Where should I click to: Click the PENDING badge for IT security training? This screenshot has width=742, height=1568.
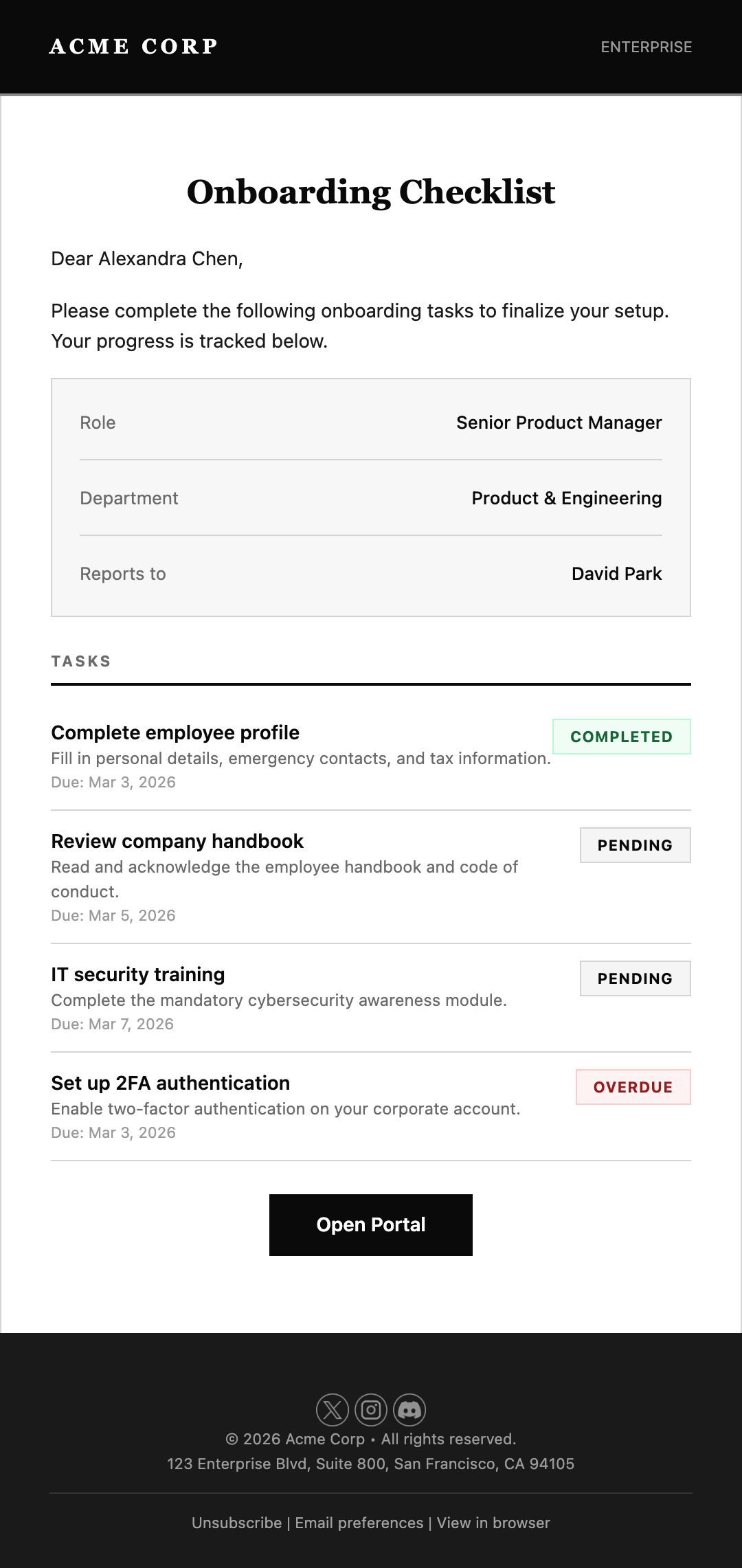634,978
